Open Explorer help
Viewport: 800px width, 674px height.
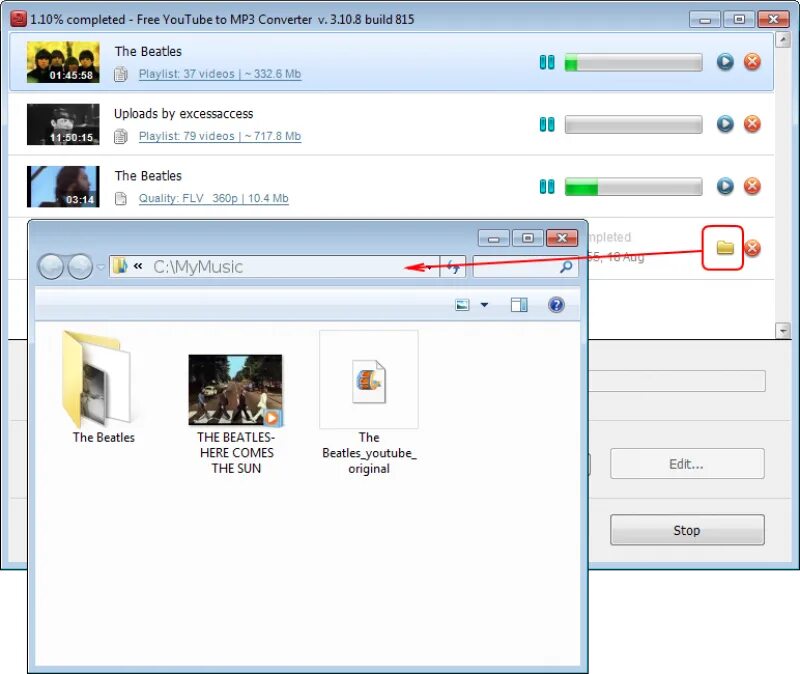click(556, 305)
